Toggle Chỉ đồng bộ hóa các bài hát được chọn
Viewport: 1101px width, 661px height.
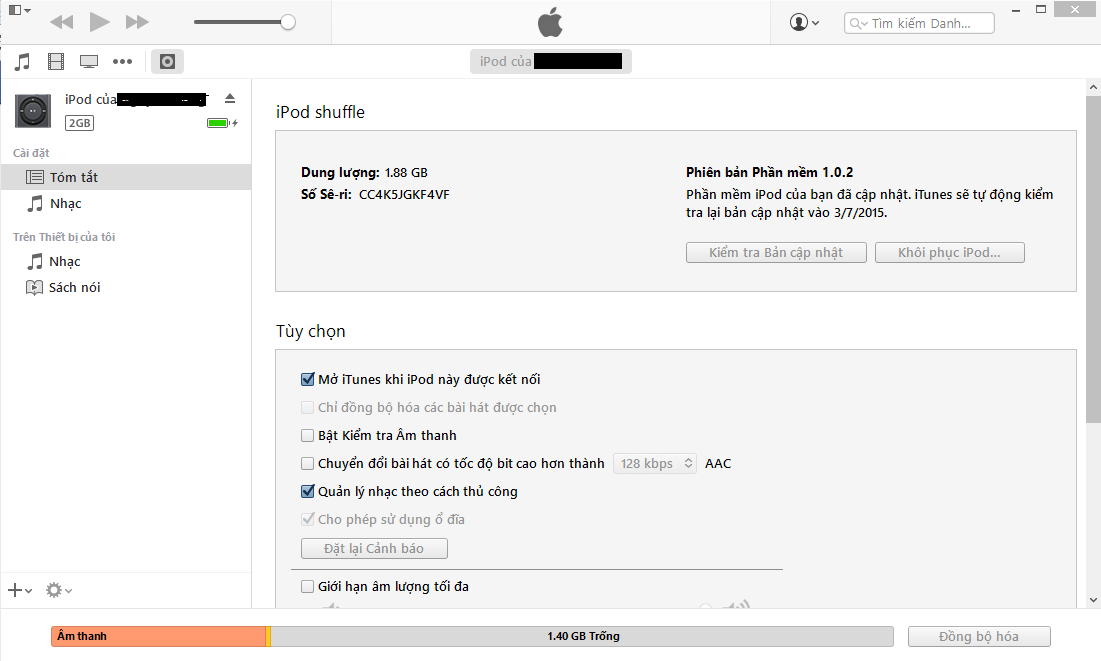pyautogui.click(x=308, y=407)
